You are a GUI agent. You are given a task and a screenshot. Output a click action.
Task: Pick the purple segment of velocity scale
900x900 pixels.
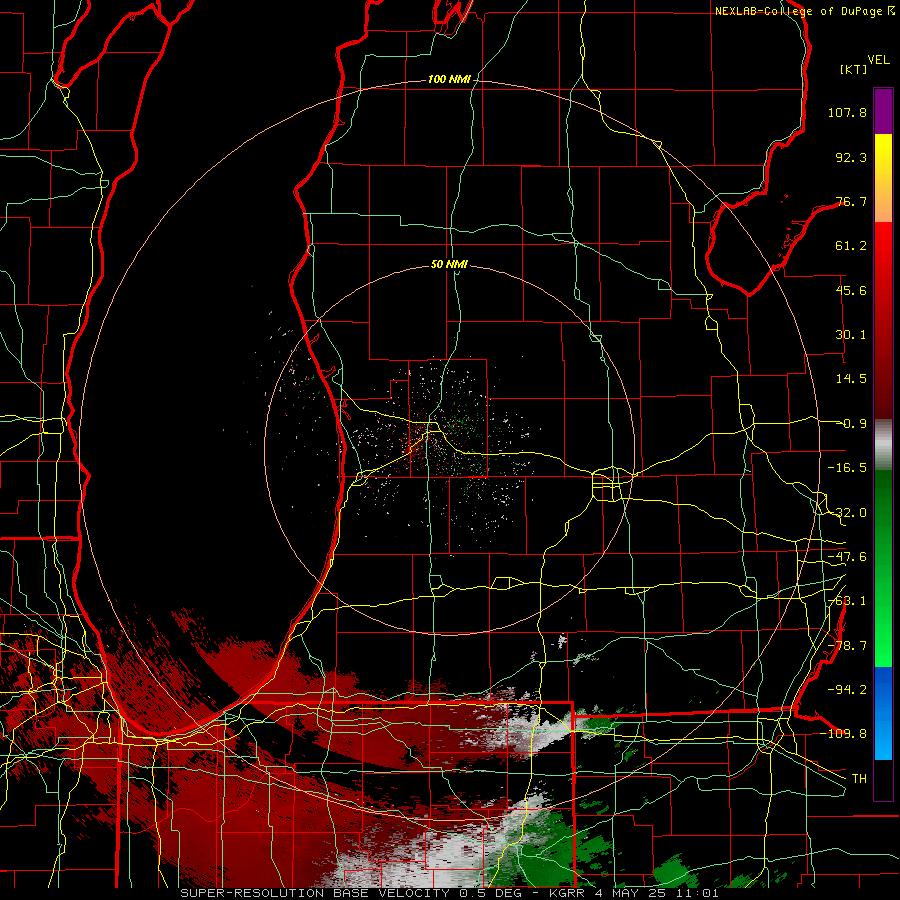click(x=883, y=111)
